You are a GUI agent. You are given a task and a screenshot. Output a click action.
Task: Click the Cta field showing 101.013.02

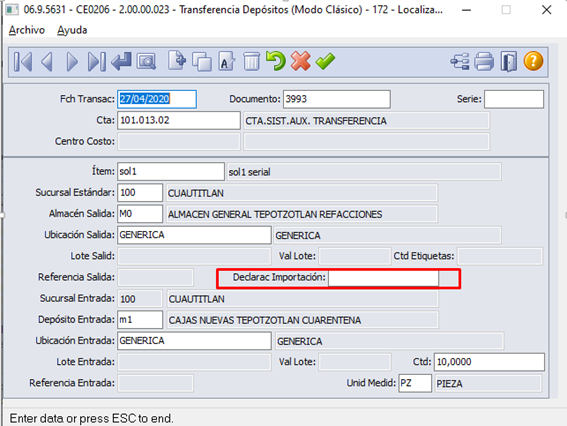pyautogui.click(x=179, y=120)
